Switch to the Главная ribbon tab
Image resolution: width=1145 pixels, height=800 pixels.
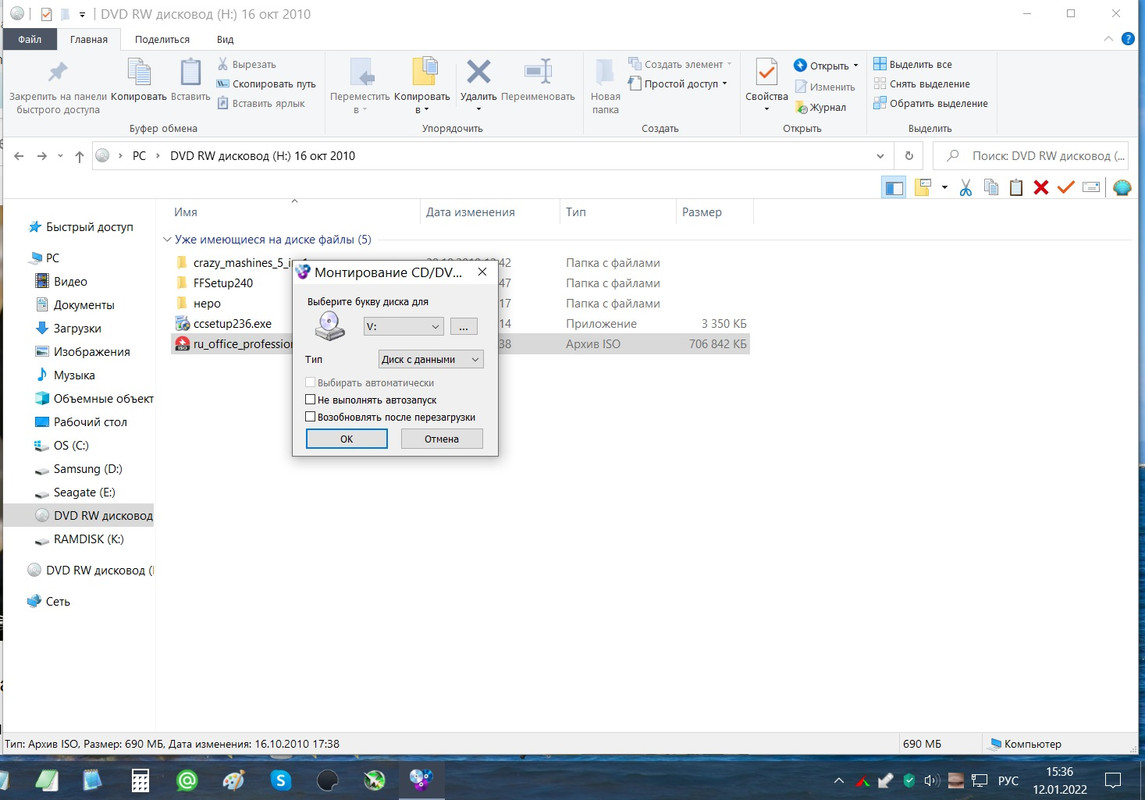(x=88, y=39)
